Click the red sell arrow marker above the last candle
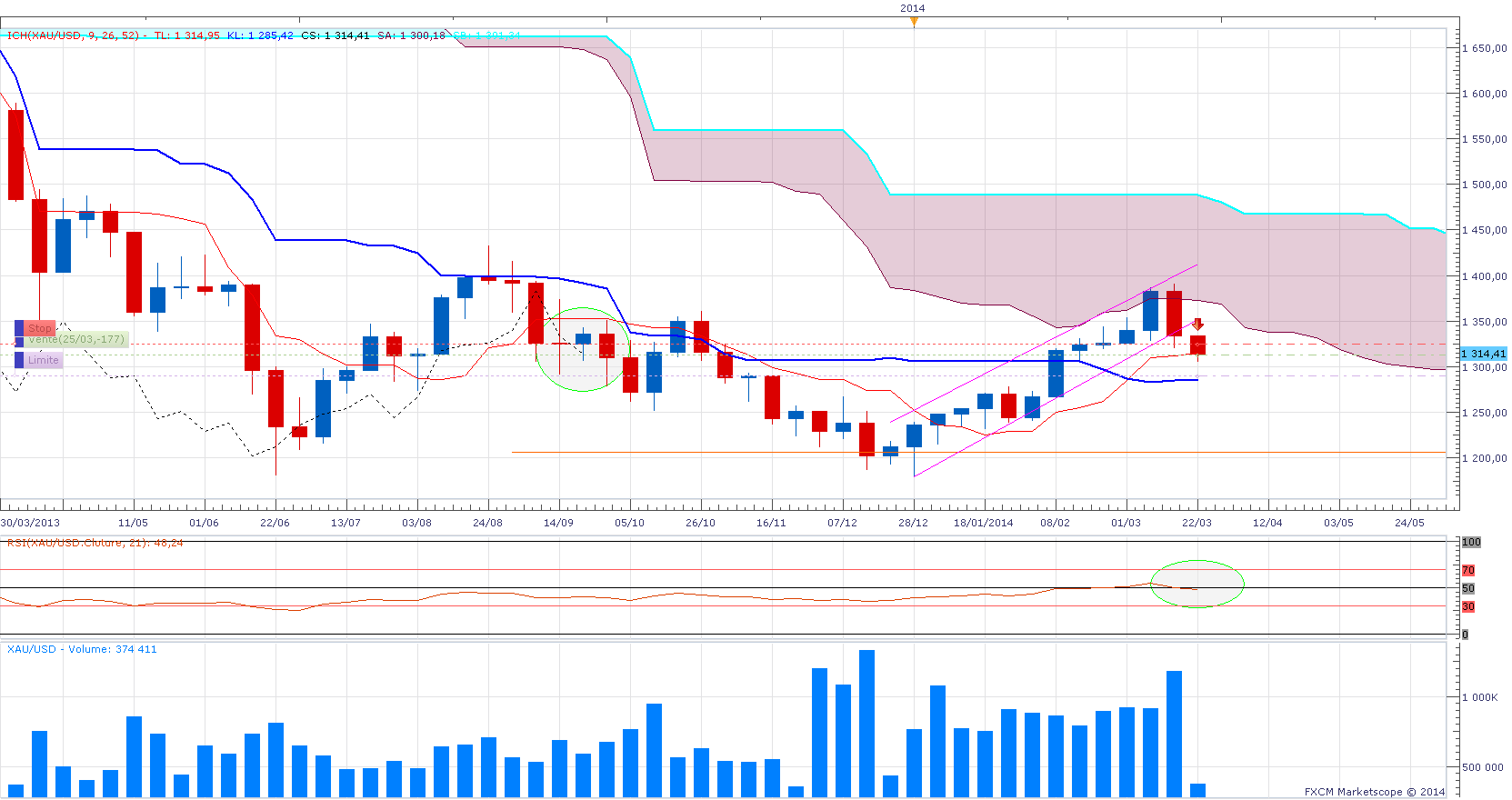Image resolution: width=1512 pixels, height=800 pixels. tap(1198, 325)
